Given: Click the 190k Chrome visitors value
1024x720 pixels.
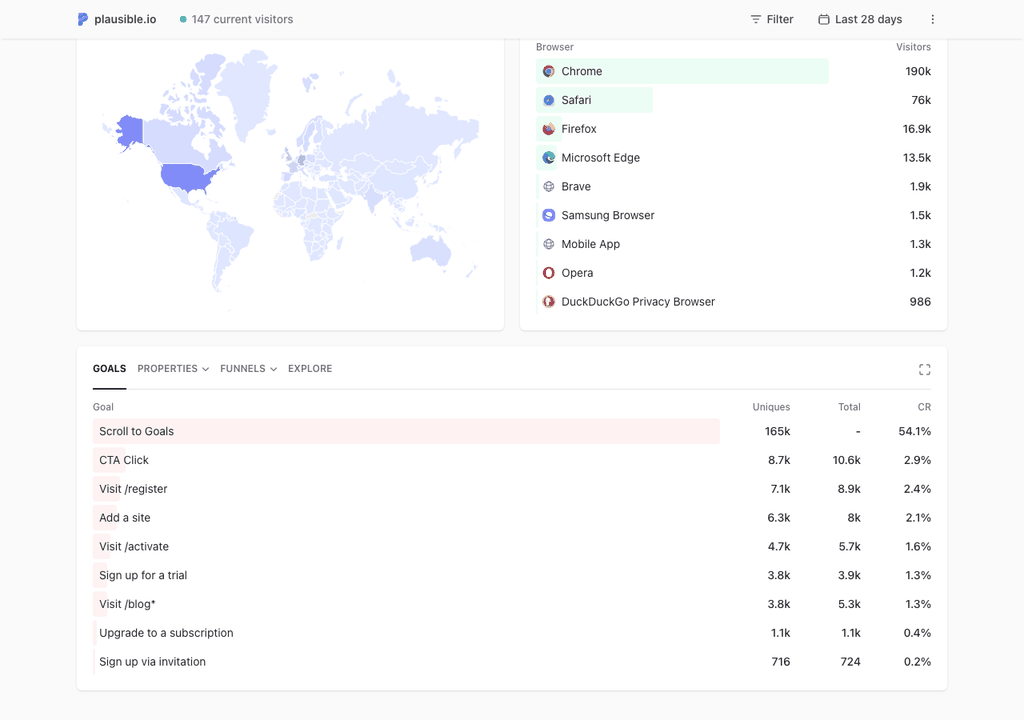Looking at the screenshot, I should pos(918,71).
